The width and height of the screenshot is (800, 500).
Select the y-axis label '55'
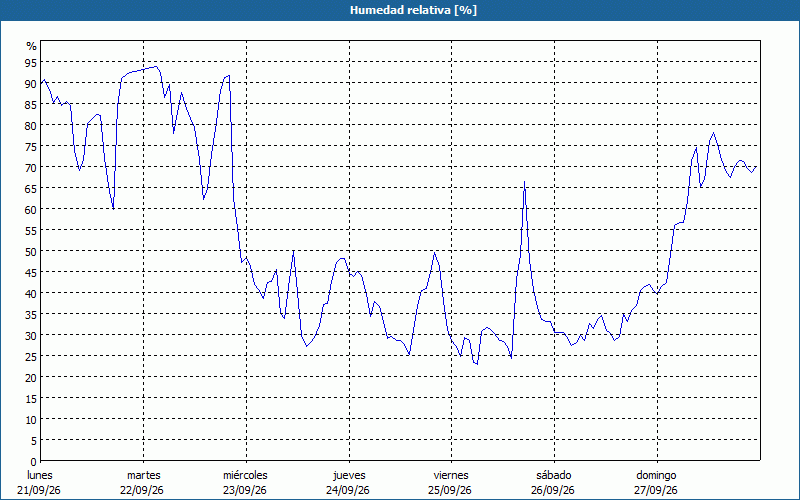(31, 231)
